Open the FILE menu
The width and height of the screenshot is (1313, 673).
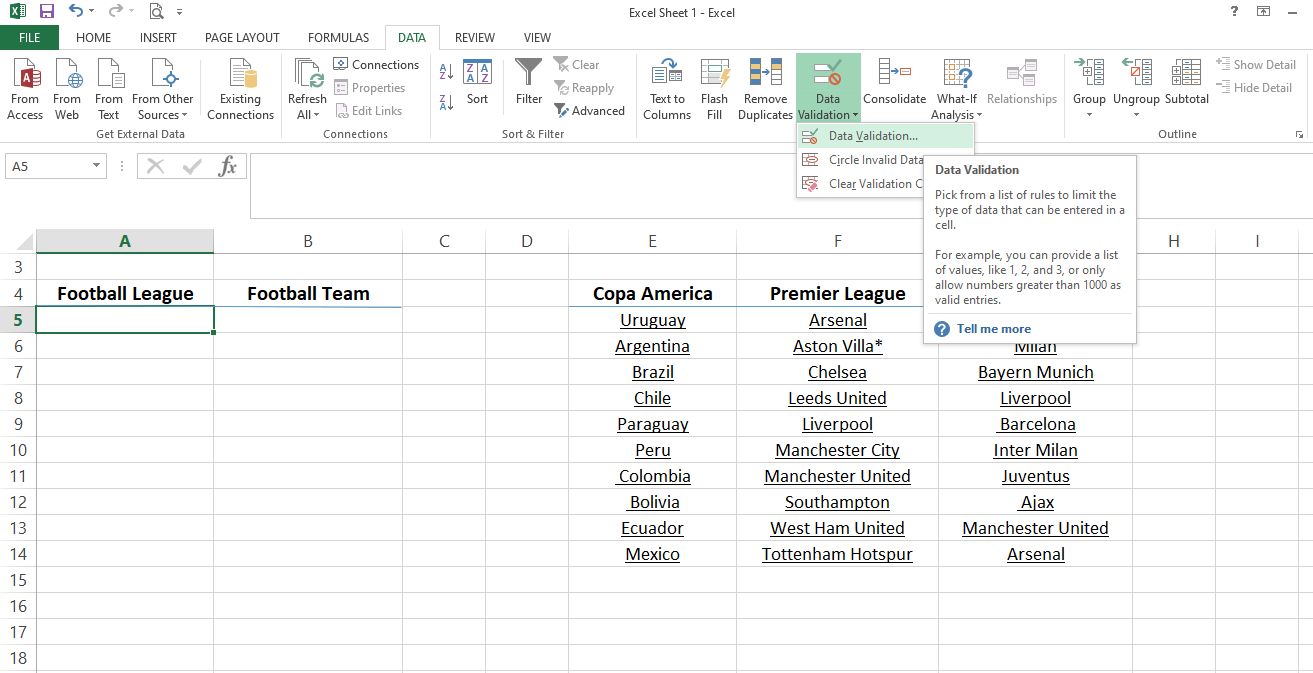tap(30, 37)
